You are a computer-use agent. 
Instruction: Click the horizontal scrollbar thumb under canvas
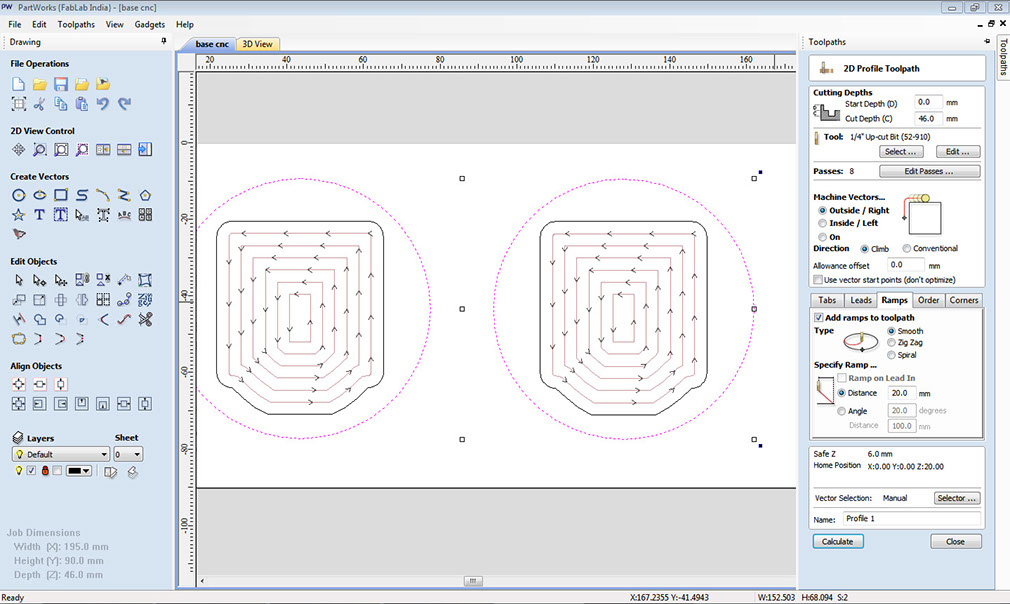472,581
